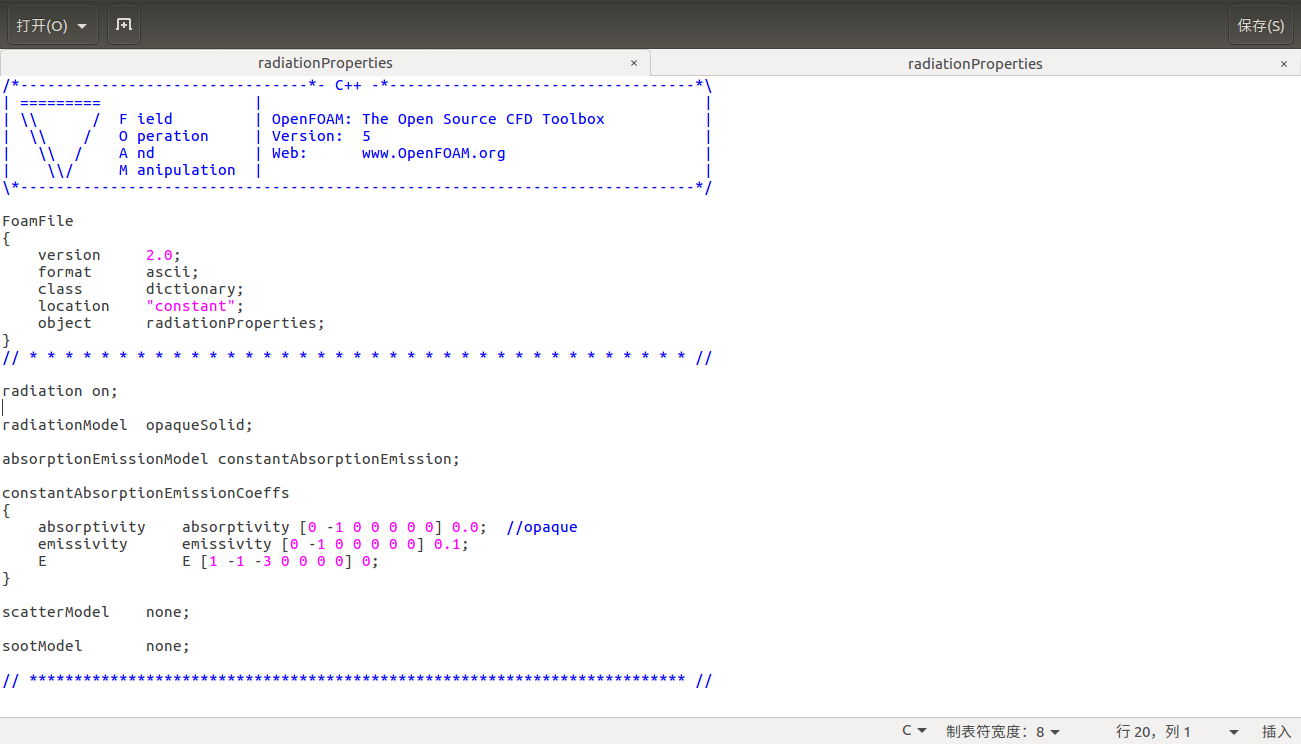Click the //opaque comment text

[542, 527]
